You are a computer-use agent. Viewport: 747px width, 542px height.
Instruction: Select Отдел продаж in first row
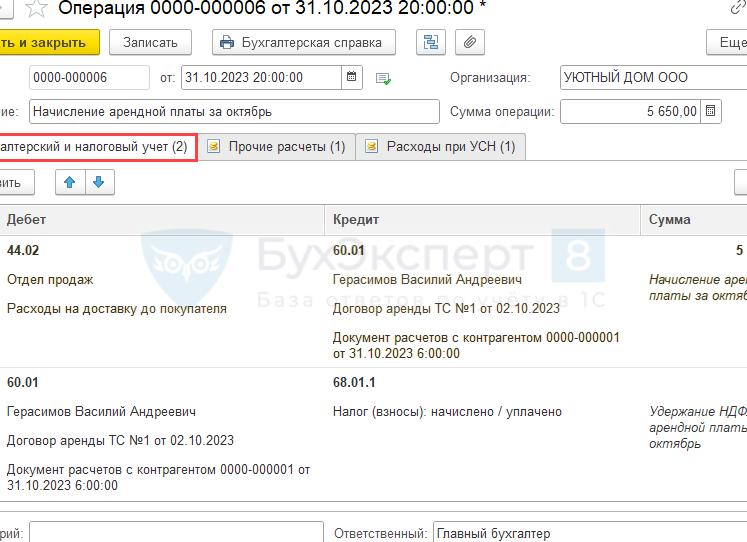(x=50, y=280)
